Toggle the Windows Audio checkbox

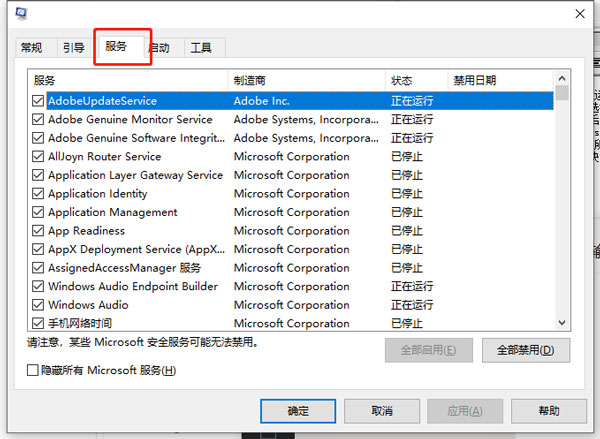(38, 305)
